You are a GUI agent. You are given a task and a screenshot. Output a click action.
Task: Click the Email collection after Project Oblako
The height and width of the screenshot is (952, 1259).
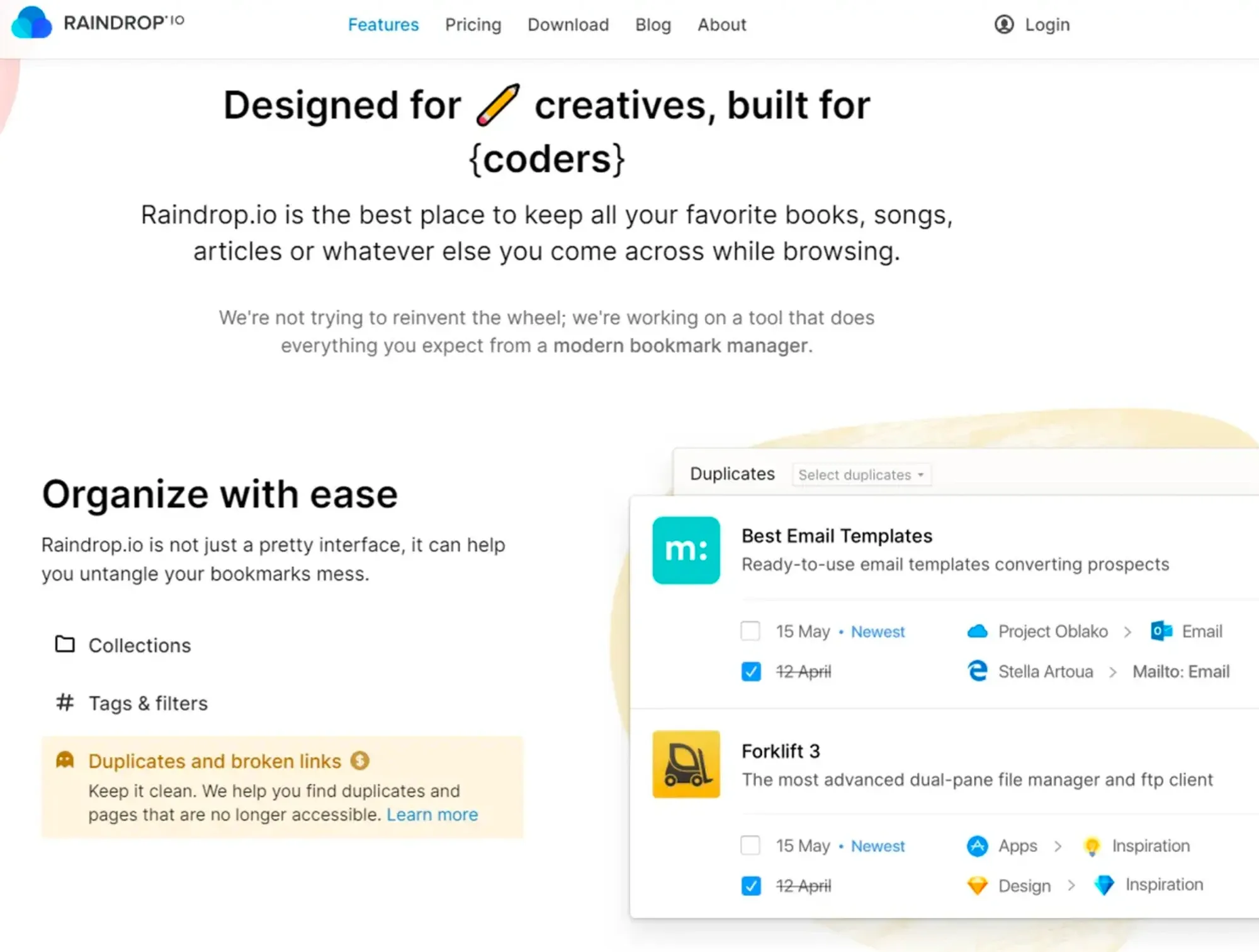tap(1202, 631)
